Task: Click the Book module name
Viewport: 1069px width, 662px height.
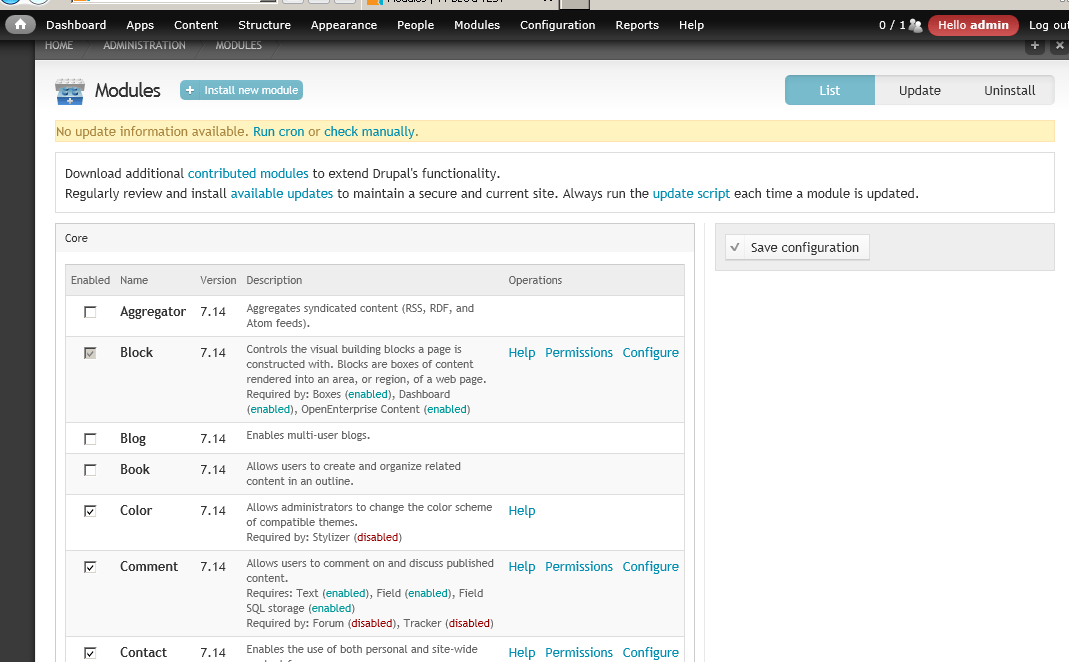Action: (x=135, y=470)
